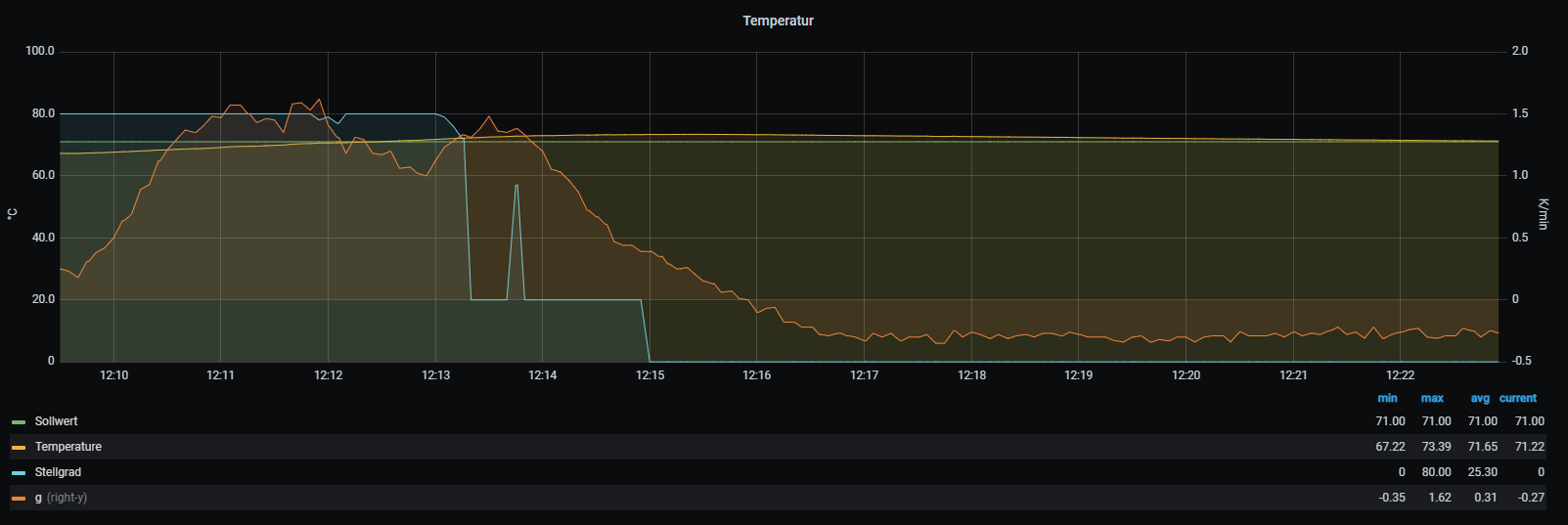Toggle the Temperature series in the legend
The height and width of the screenshot is (525, 1568).
[x=67, y=447]
